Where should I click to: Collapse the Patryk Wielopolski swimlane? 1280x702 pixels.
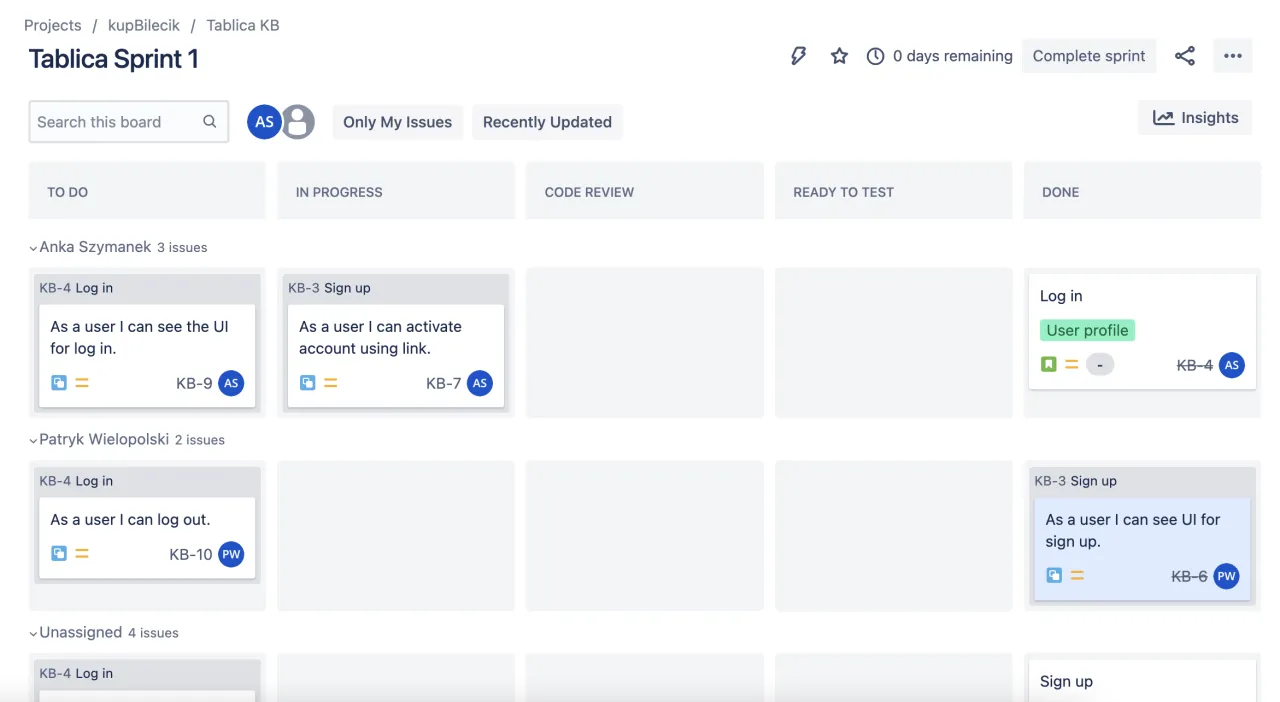click(33, 440)
